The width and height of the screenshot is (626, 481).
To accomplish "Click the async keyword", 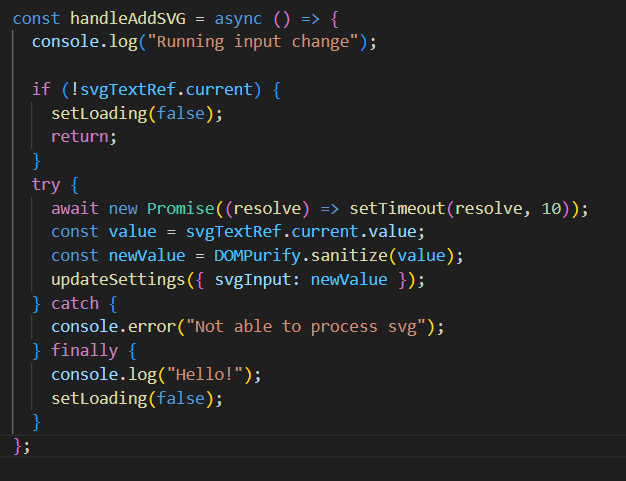I will click(x=238, y=19).
